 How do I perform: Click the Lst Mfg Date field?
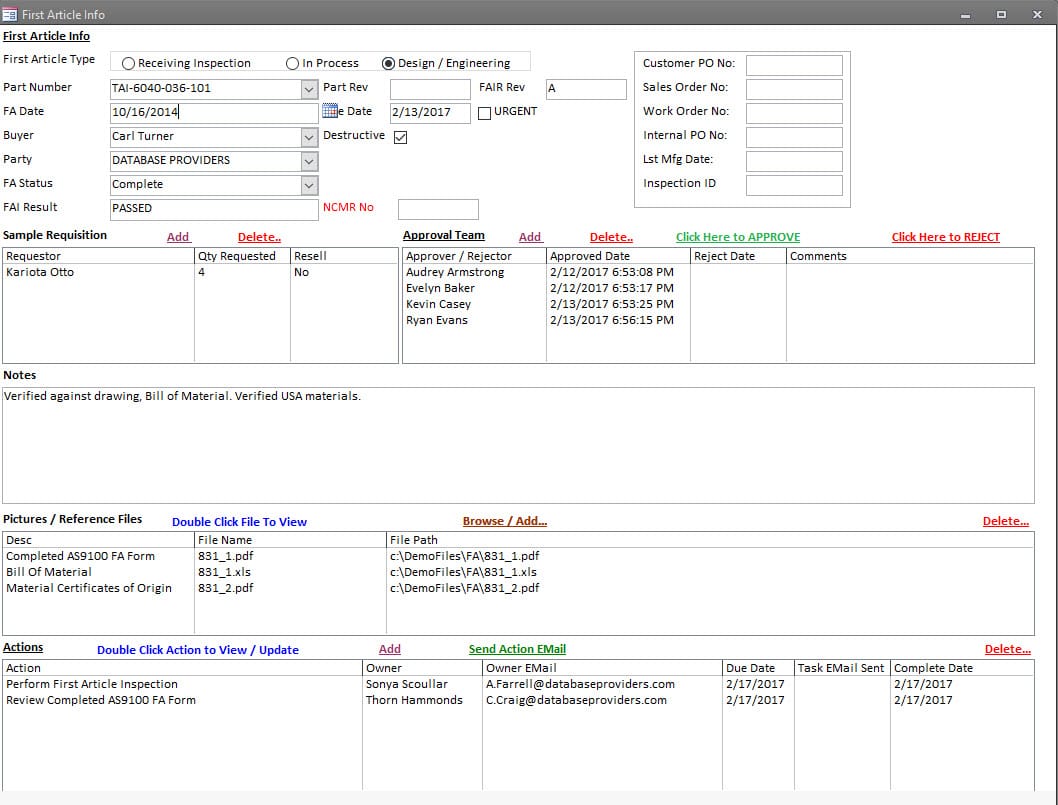794,161
